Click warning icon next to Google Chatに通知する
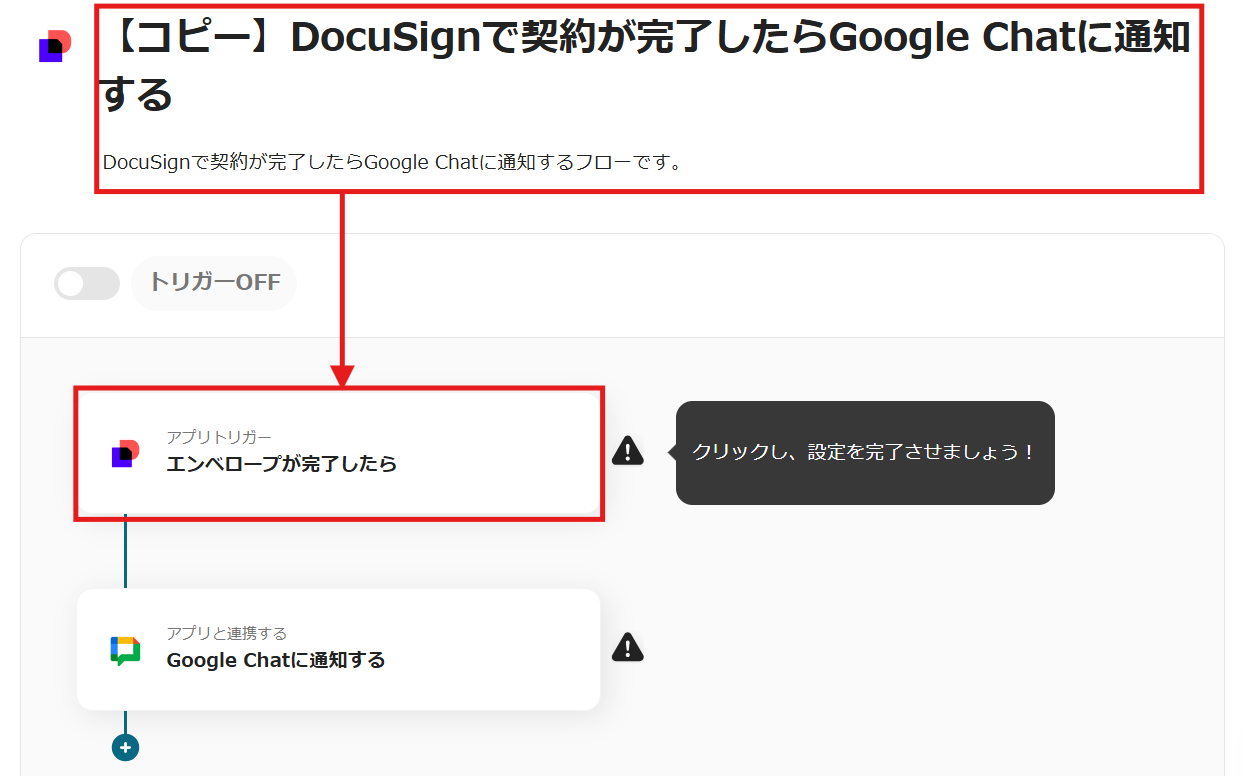Image resolution: width=1242 pixels, height=776 pixels. click(x=627, y=647)
